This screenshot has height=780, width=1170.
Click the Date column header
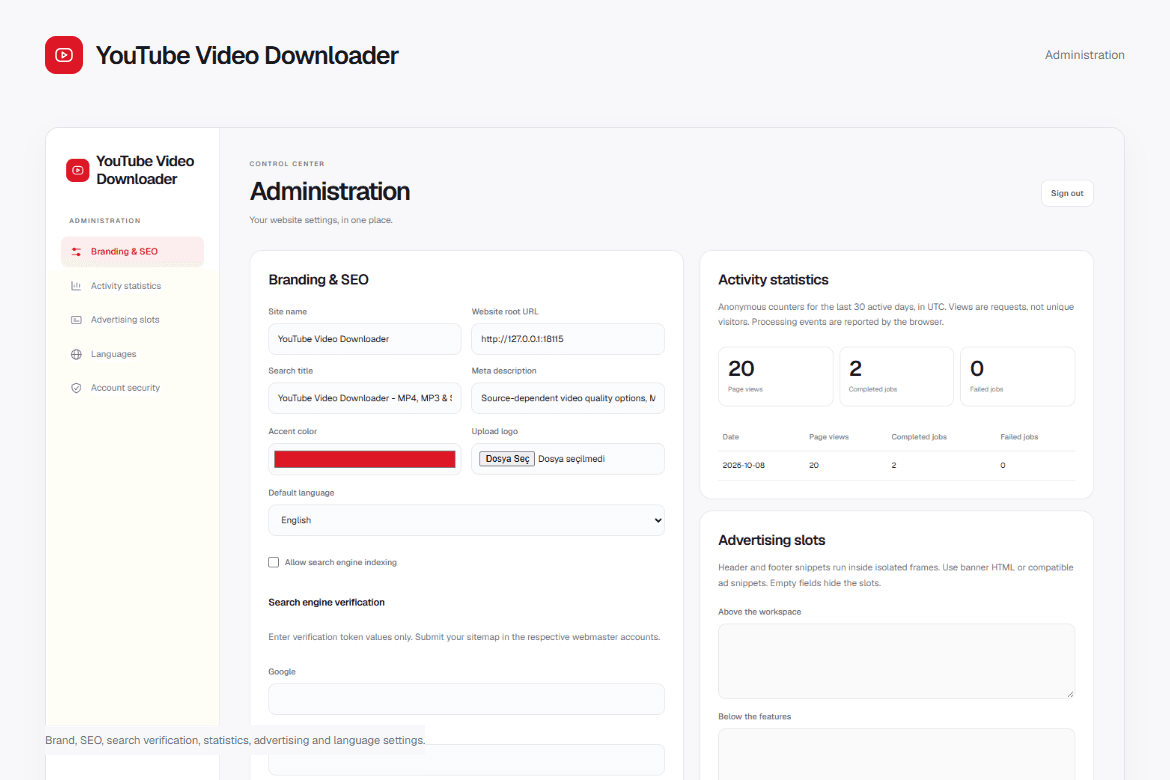click(x=731, y=437)
